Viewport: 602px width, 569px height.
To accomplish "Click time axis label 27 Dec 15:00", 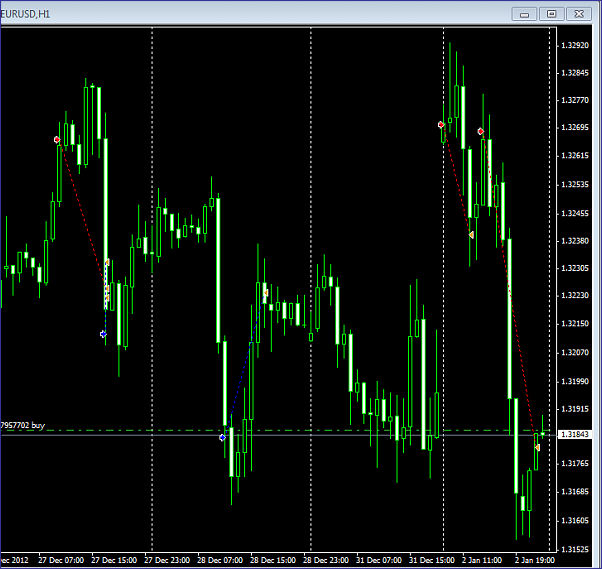I will point(114,560).
